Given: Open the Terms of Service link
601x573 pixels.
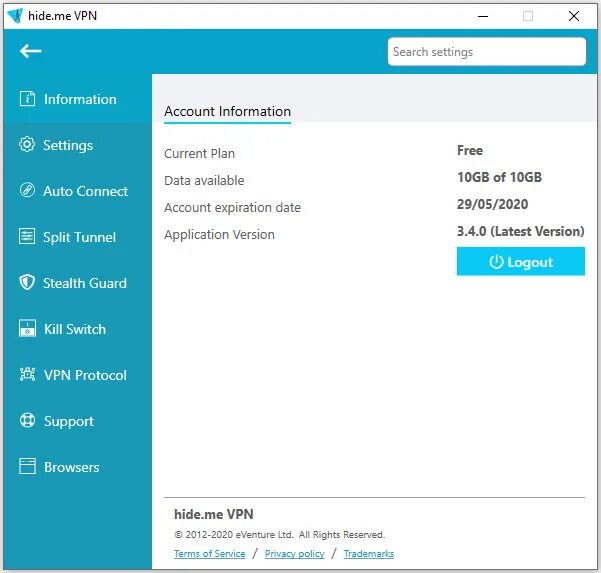Looking at the screenshot, I should pyautogui.click(x=210, y=554).
